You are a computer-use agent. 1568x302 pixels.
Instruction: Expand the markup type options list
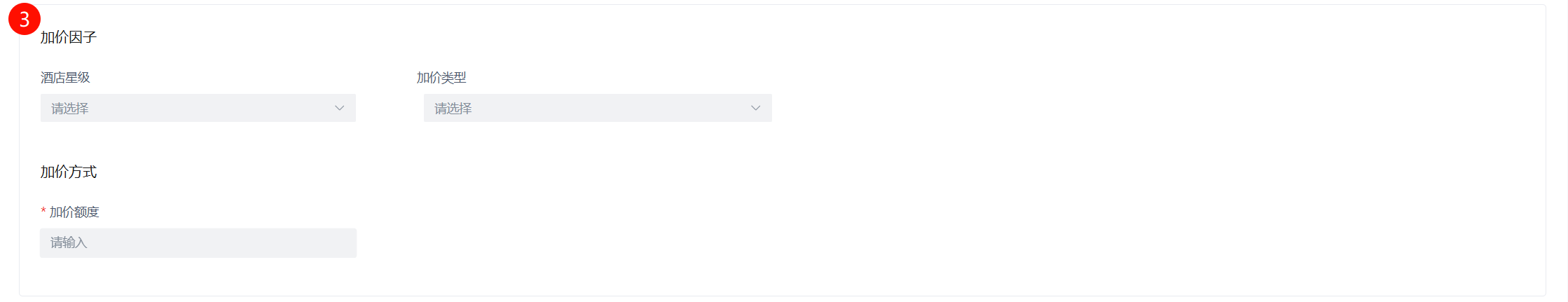tap(598, 108)
